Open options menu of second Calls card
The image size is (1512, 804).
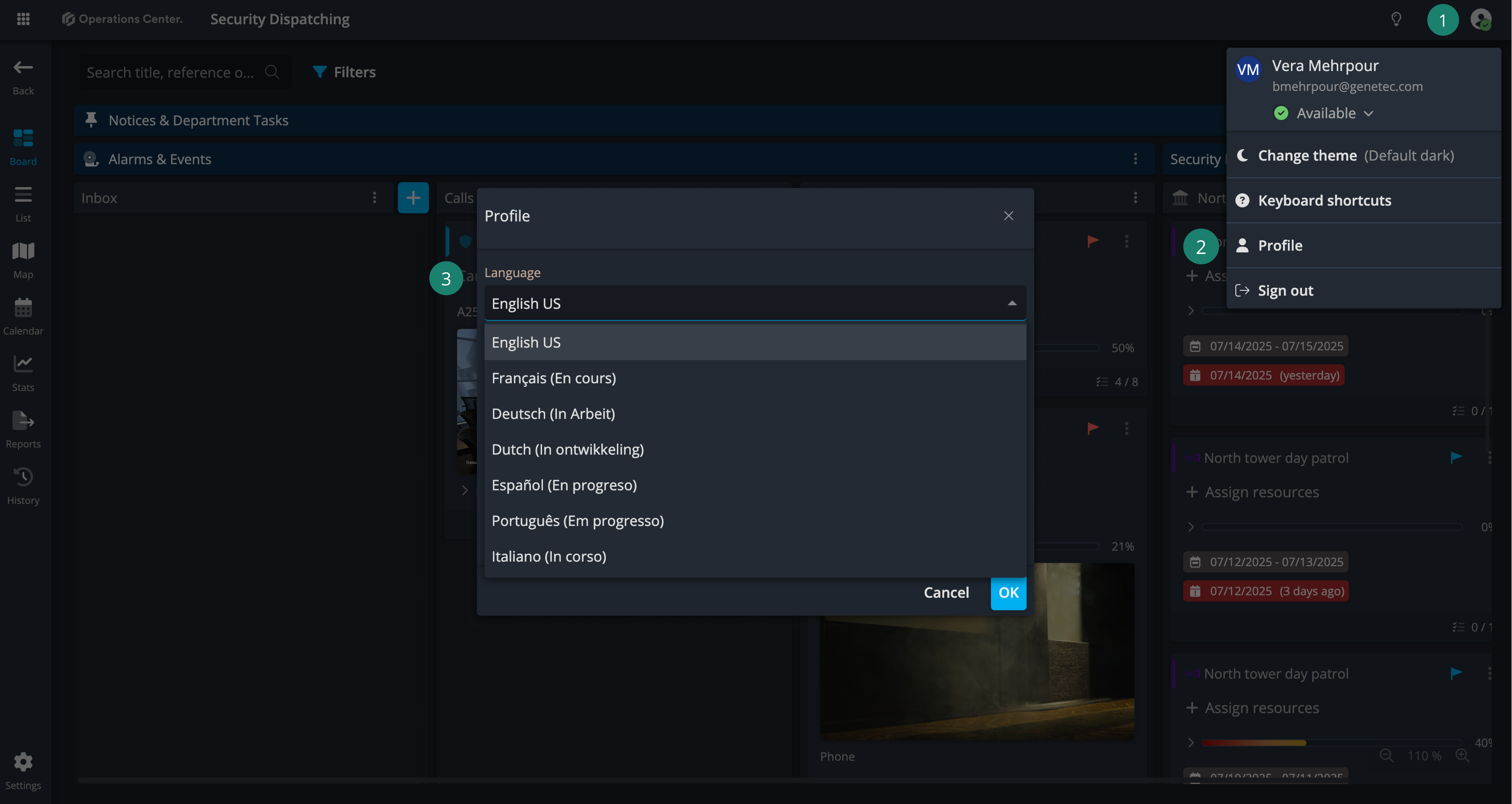[x=1126, y=428]
